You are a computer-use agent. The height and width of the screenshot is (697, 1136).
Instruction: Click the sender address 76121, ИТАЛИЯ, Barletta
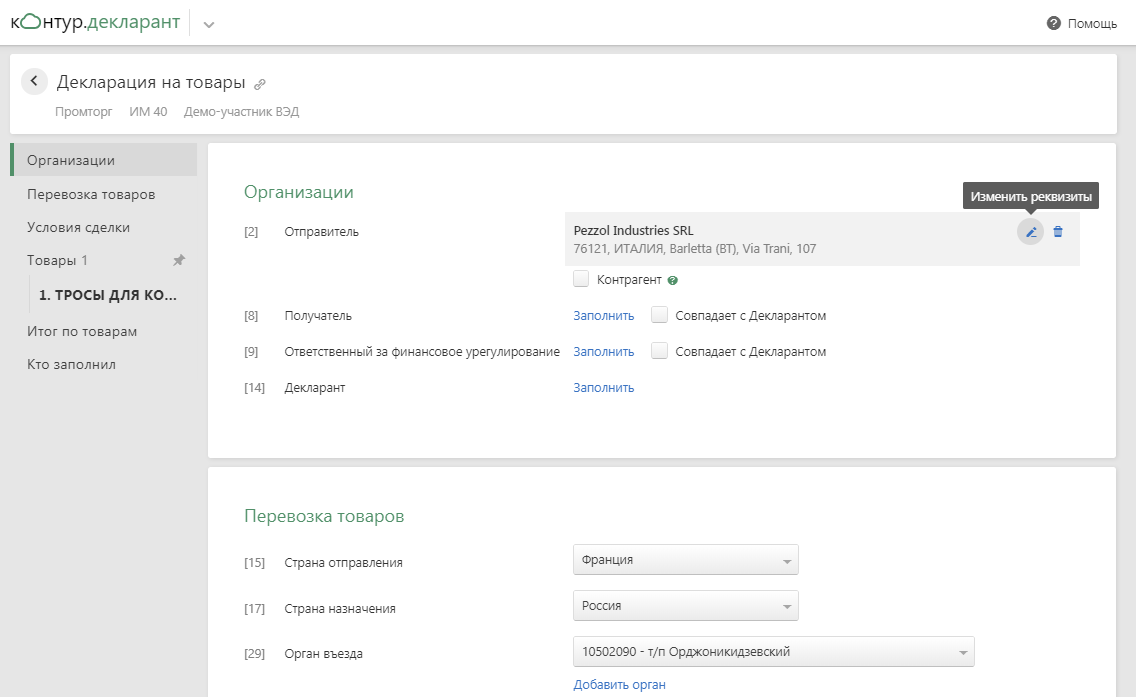(x=695, y=249)
